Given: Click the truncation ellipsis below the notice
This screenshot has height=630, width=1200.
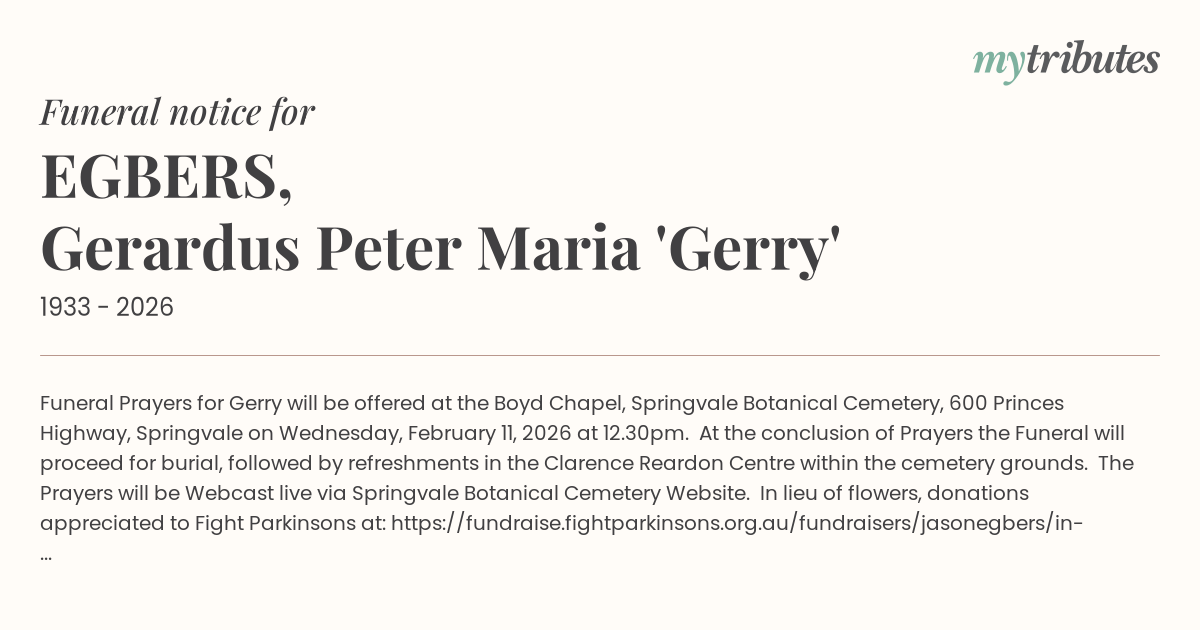Looking at the screenshot, I should 46,555.
